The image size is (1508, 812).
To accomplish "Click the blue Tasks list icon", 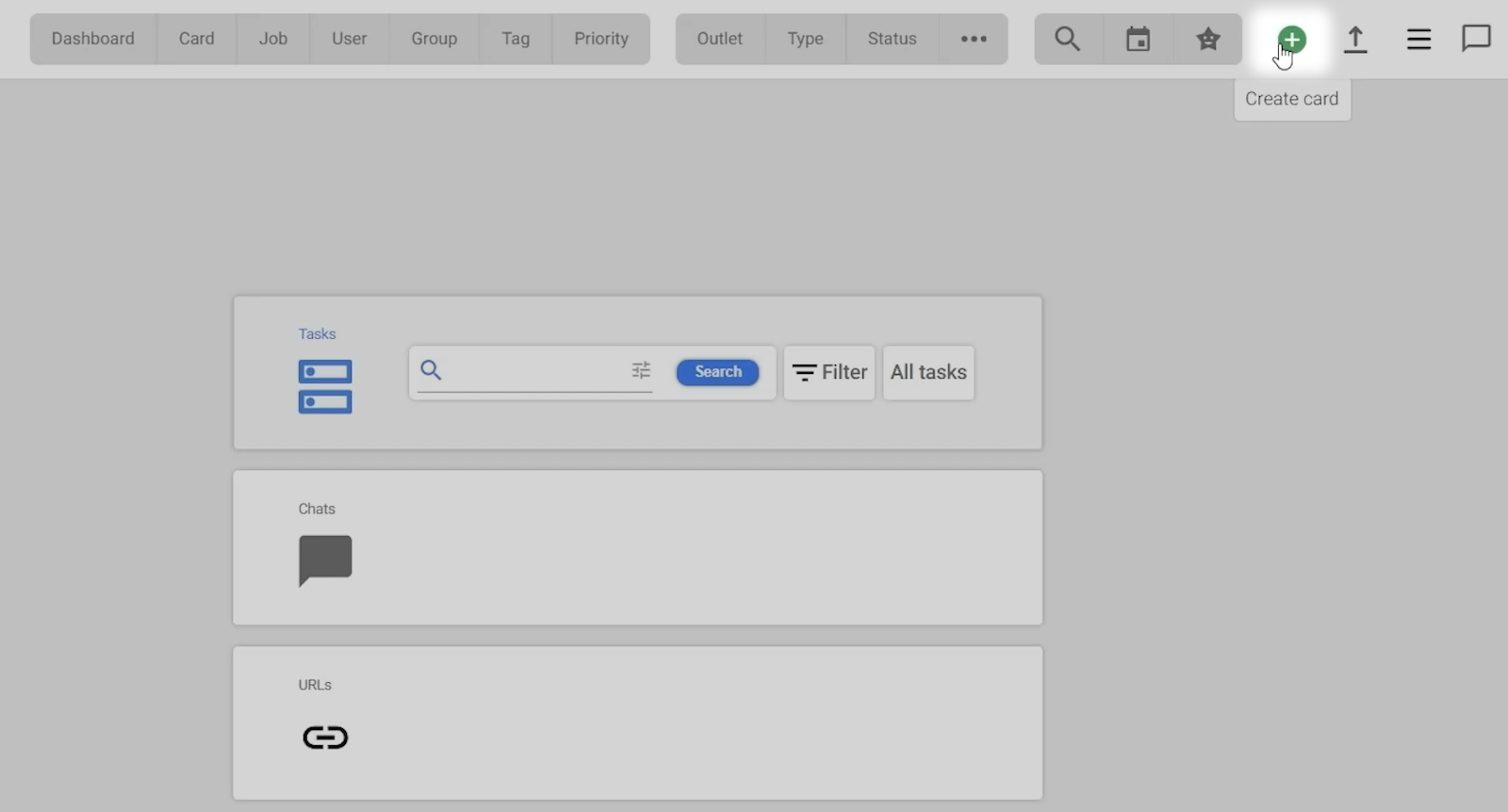I will coord(325,386).
